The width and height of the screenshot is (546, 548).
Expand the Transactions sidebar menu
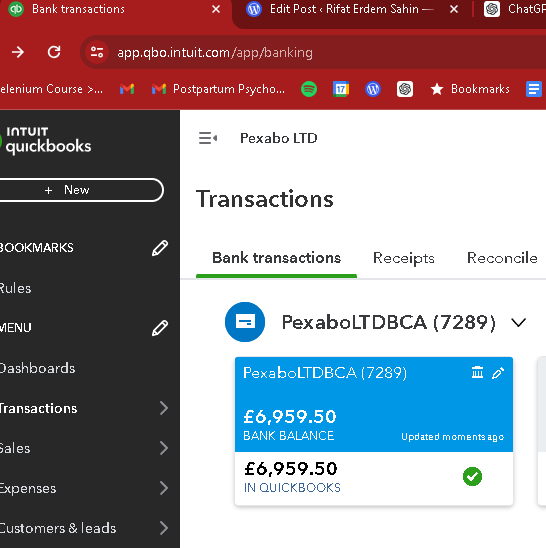[164, 408]
